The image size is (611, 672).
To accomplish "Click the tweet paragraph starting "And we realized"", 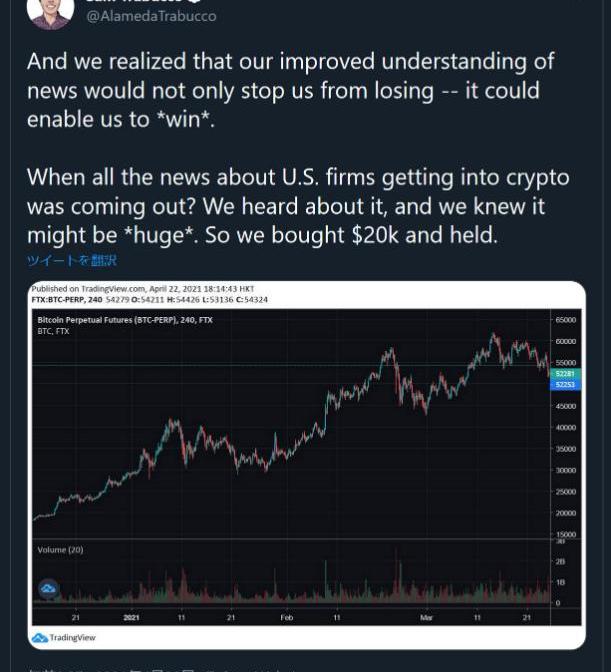I will (x=290, y=90).
